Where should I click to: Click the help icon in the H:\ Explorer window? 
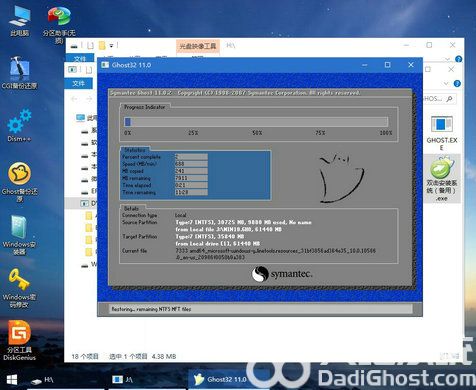pyautogui.click(x=459, y=59)
